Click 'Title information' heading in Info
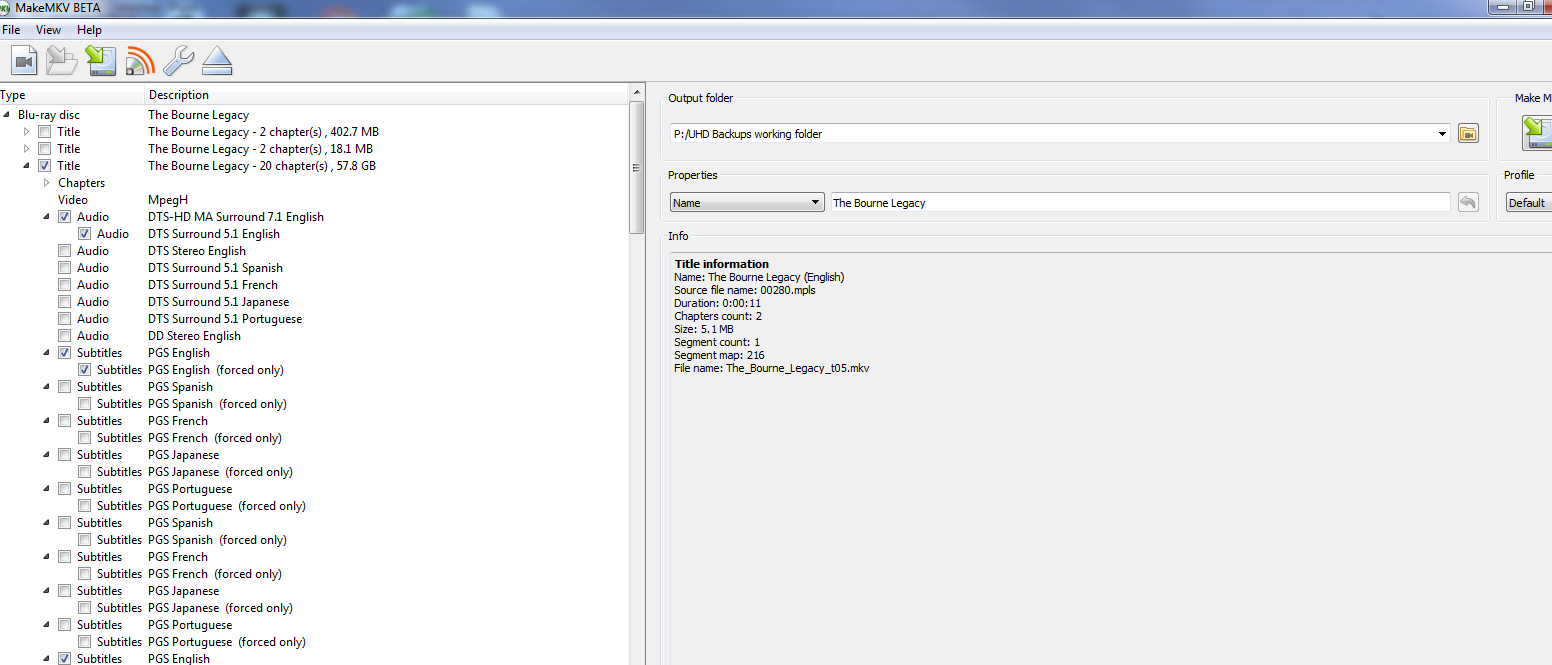The width and height of the screenshot is (1552, 665). click(x=722, y=264)
